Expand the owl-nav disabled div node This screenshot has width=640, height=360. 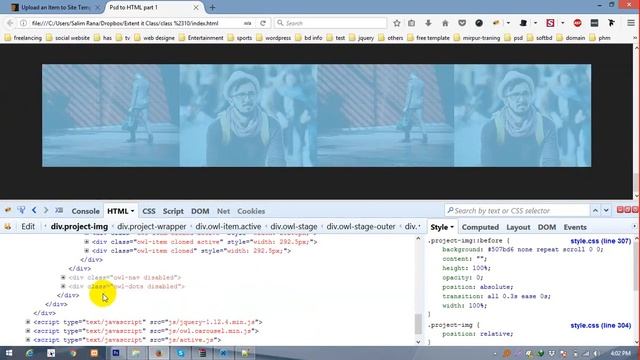[63, 277]
